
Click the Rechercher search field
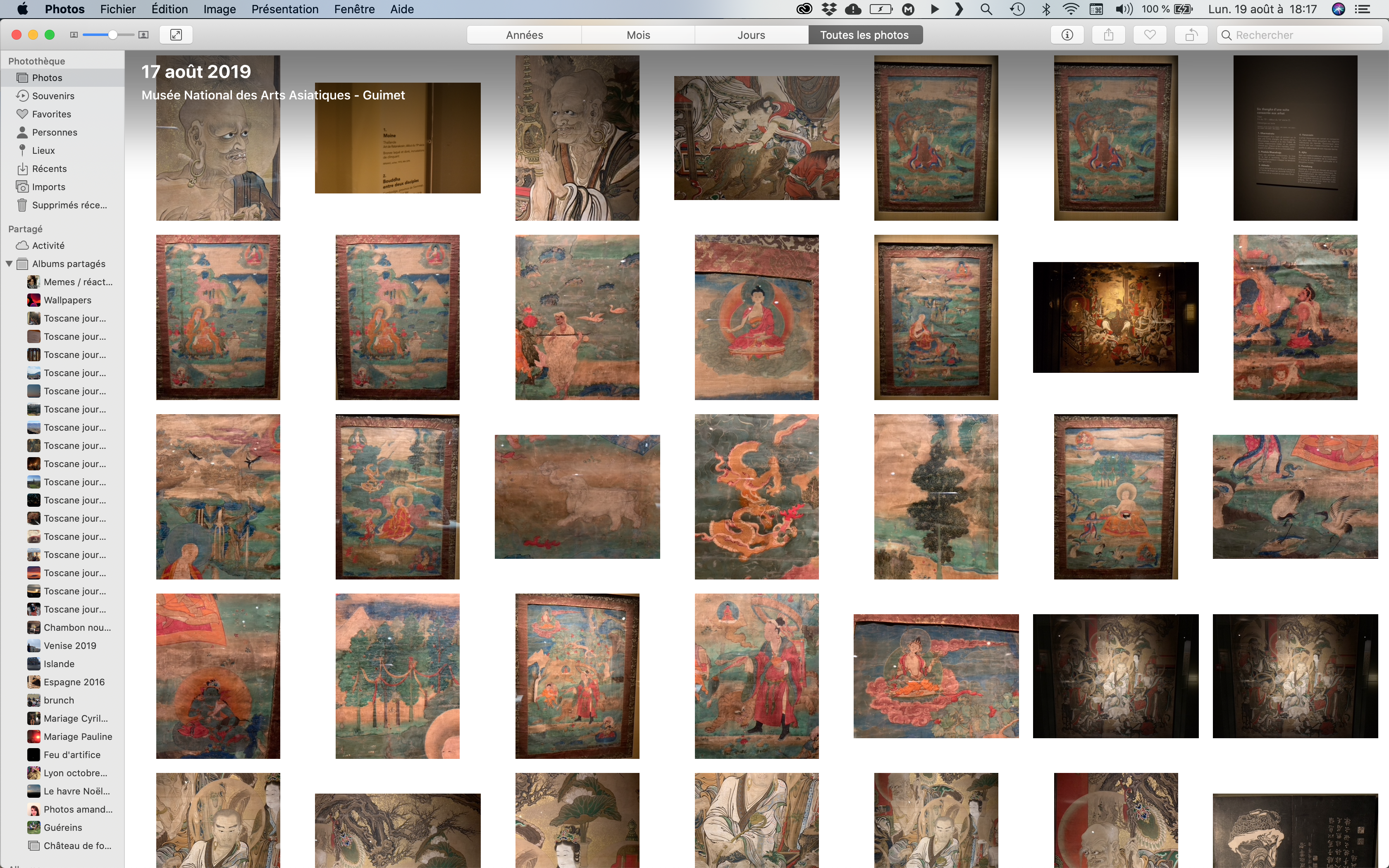1299,35
